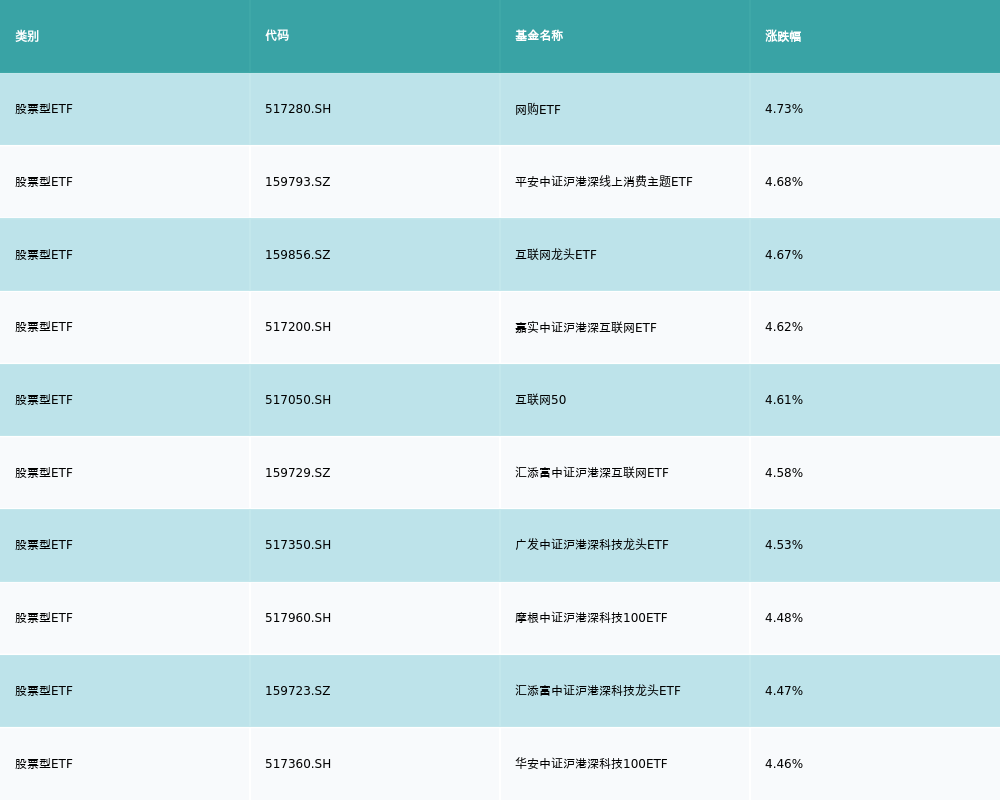Open the 网购ETF fund name

538,110
